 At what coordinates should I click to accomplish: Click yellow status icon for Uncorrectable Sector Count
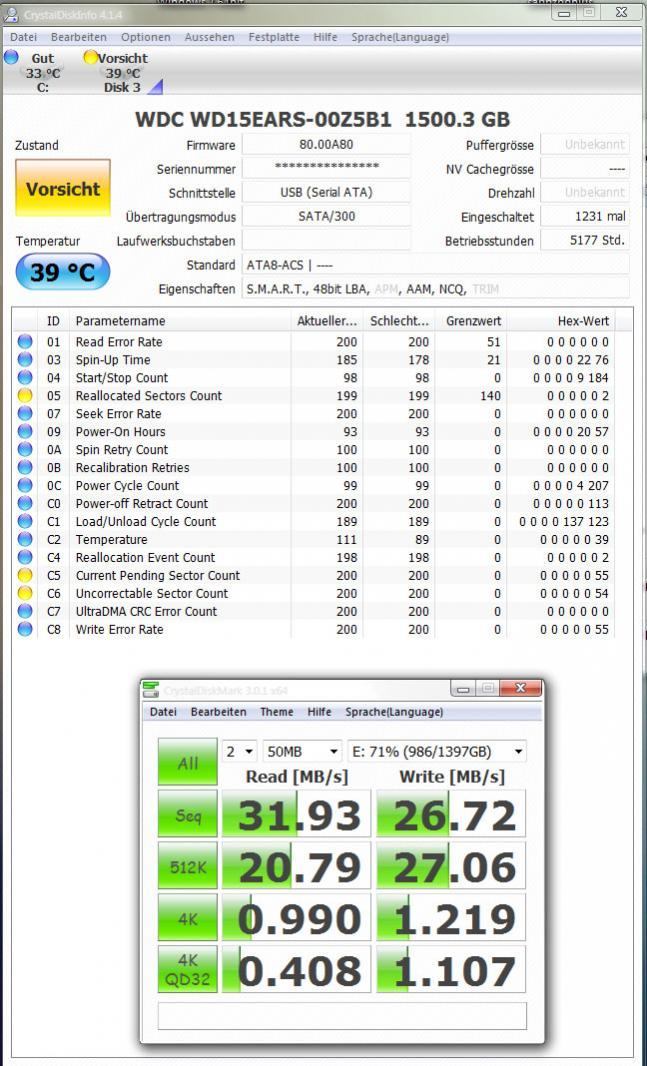coord(25,593)
